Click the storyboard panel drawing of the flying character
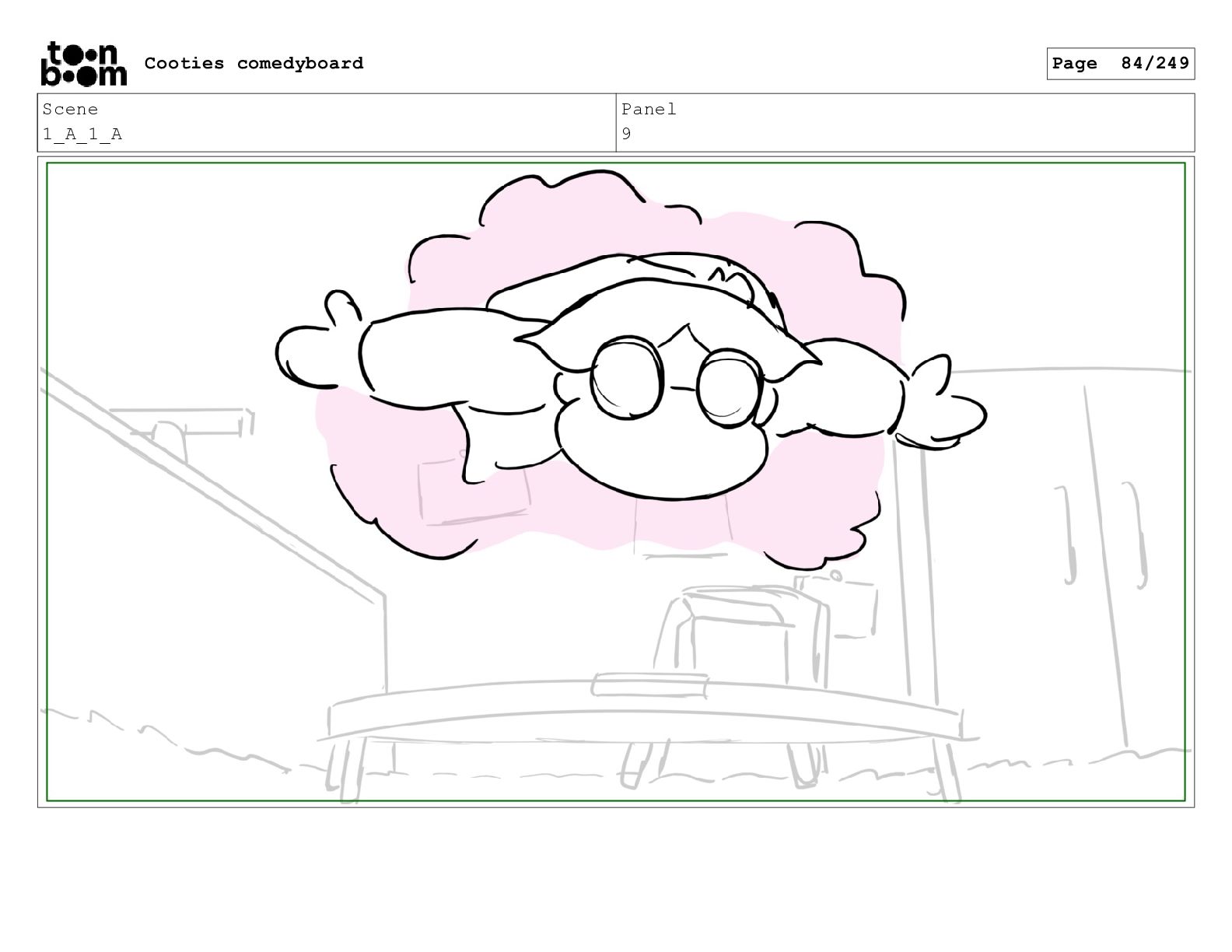This screenshot has width=1232, height=952. click(616, 482)
